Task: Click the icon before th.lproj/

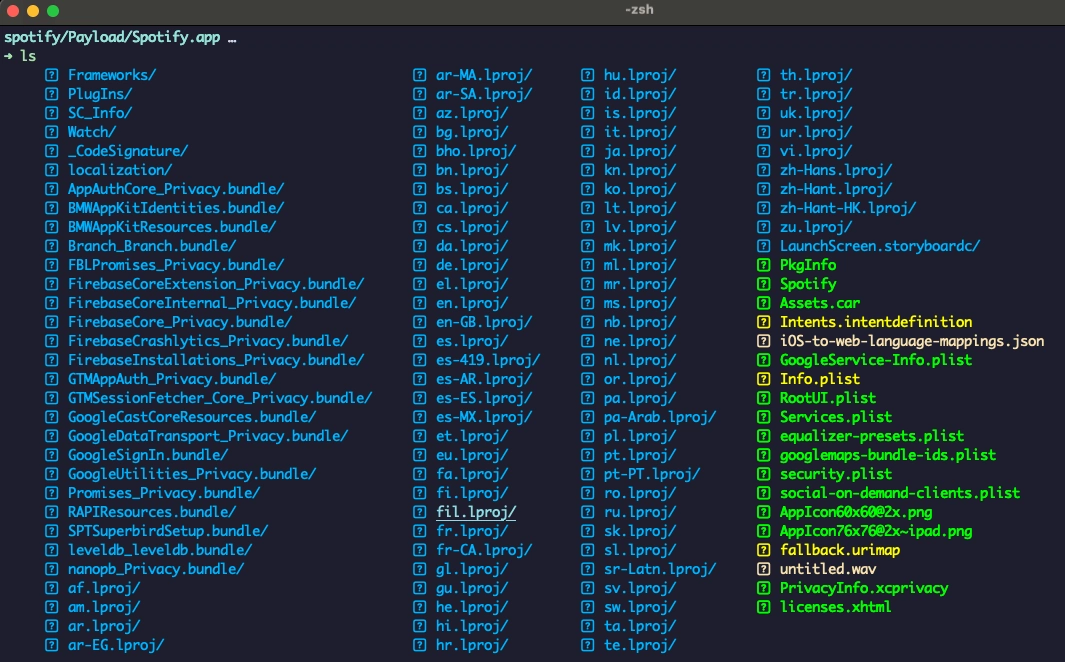Action: point(763,75)
